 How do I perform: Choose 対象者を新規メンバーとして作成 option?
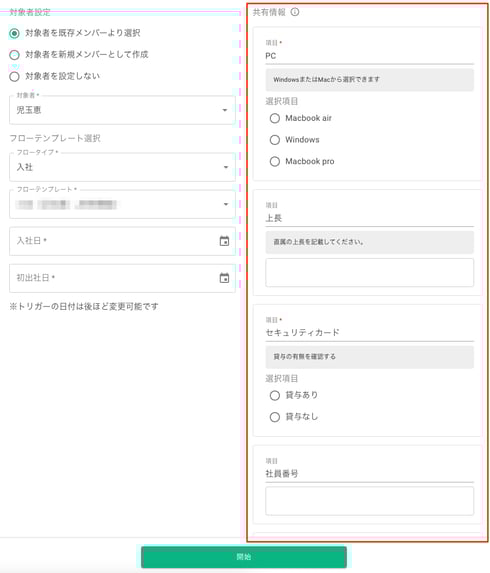point(14,55)
